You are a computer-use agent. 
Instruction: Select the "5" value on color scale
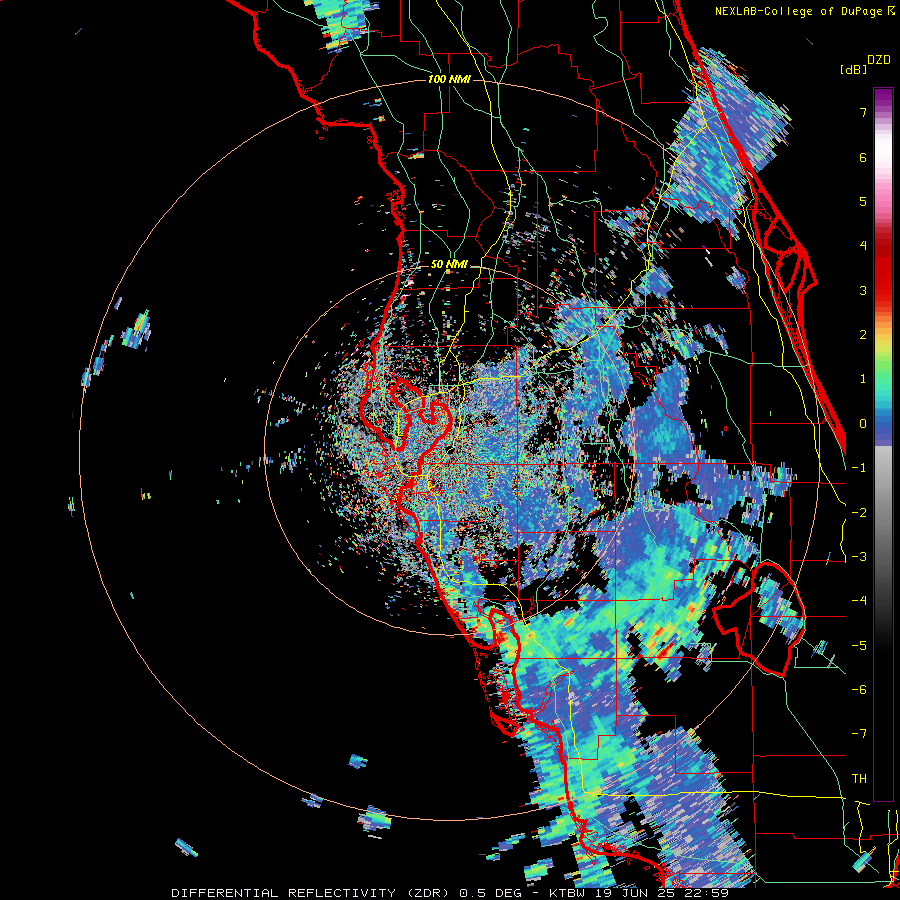click(863, 201)
